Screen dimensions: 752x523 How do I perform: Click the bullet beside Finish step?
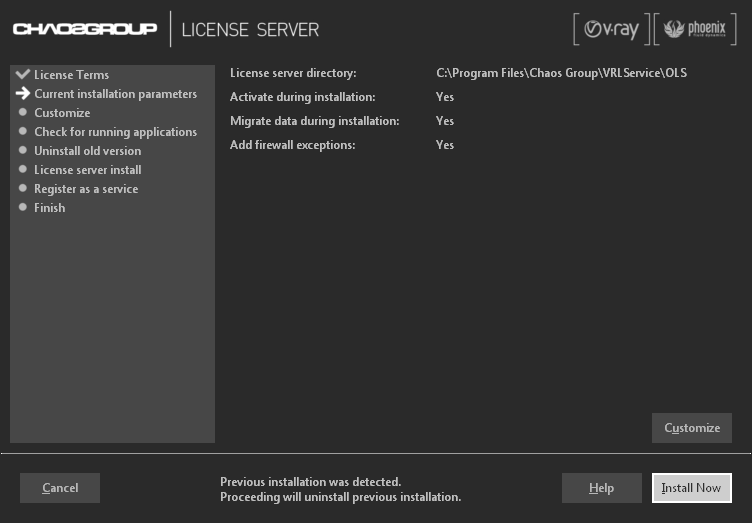click(x=23, y=208)
